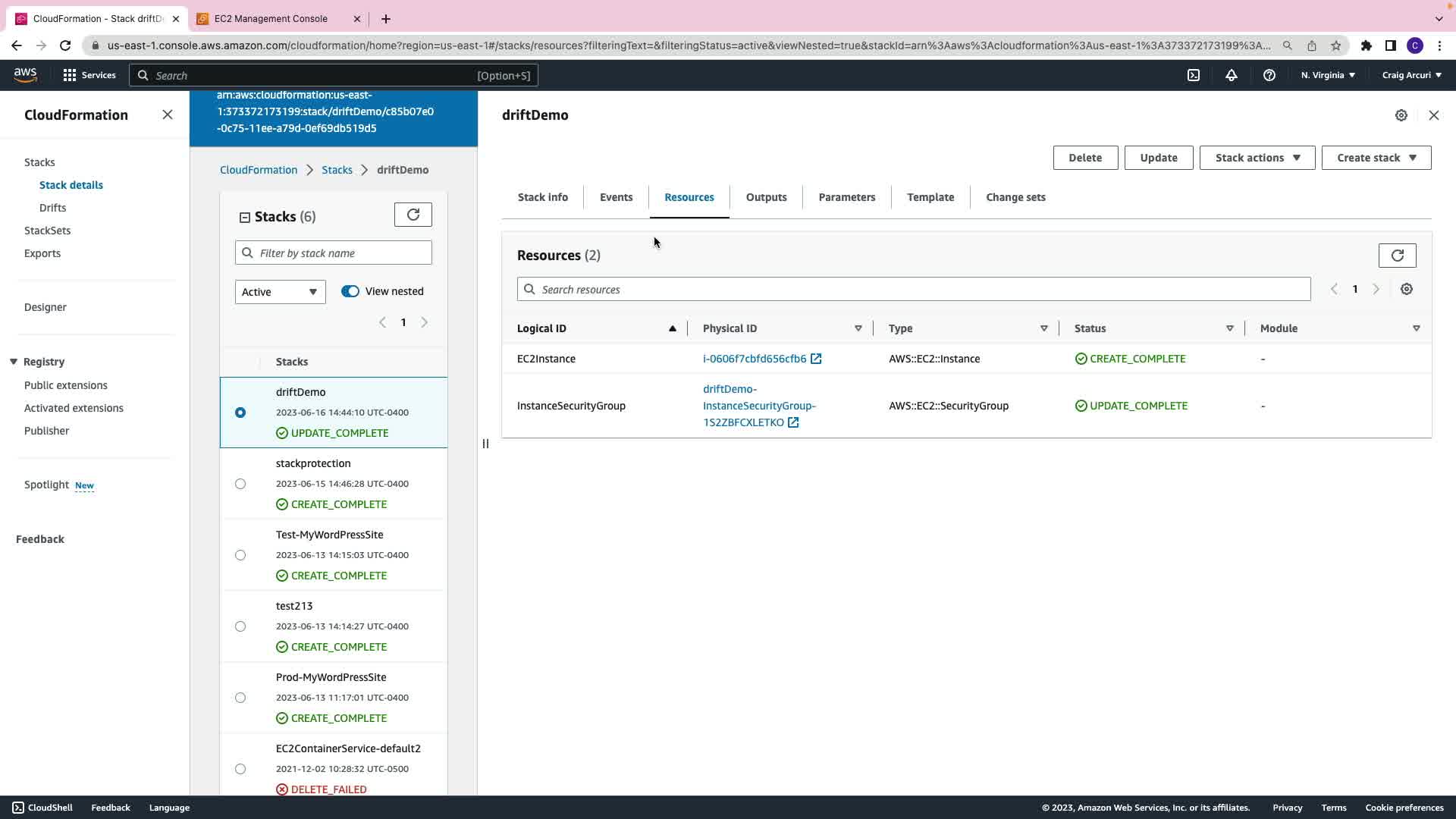Refresh the Resources table
Screen dimensions: 1456x819
[x=1397, y=256]
